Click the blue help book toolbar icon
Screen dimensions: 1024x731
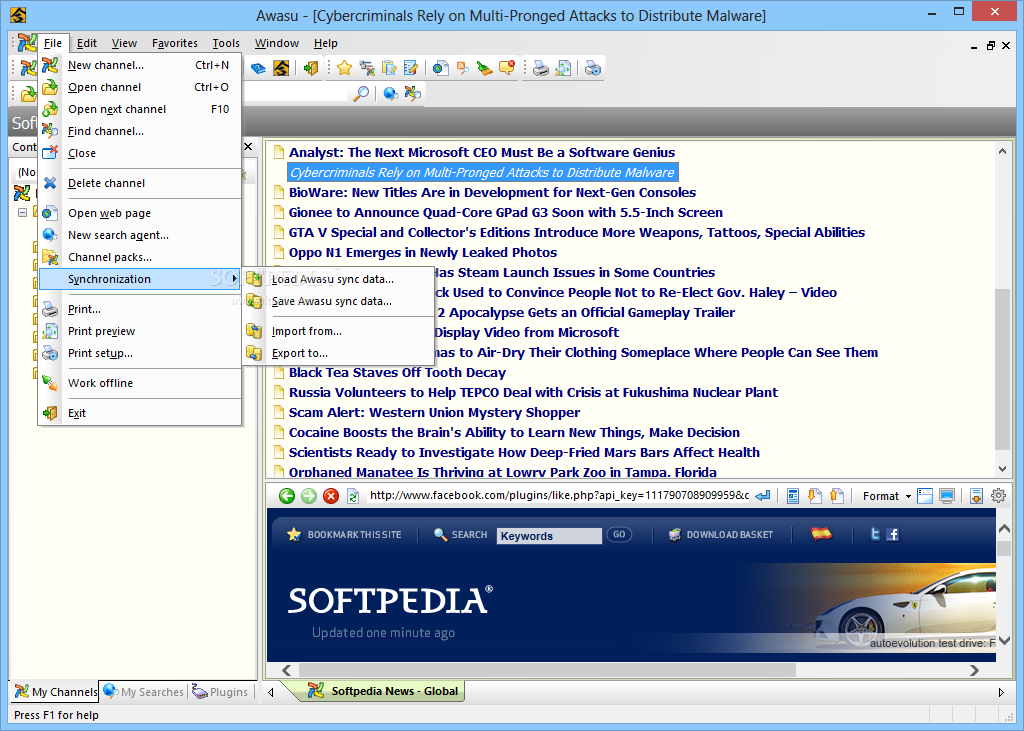click(x=258, y=68)
